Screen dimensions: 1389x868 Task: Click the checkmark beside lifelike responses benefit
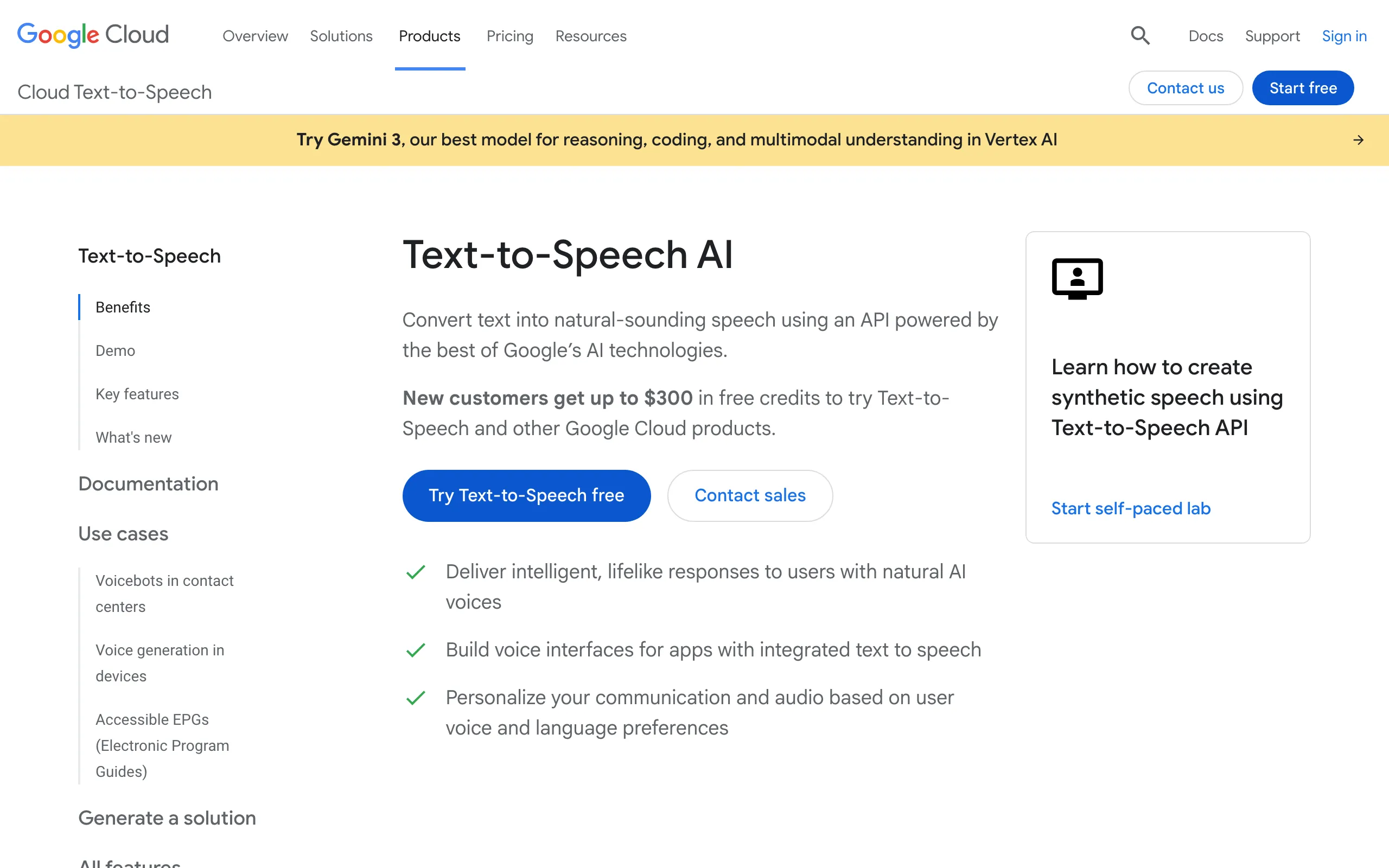[416, 572]
